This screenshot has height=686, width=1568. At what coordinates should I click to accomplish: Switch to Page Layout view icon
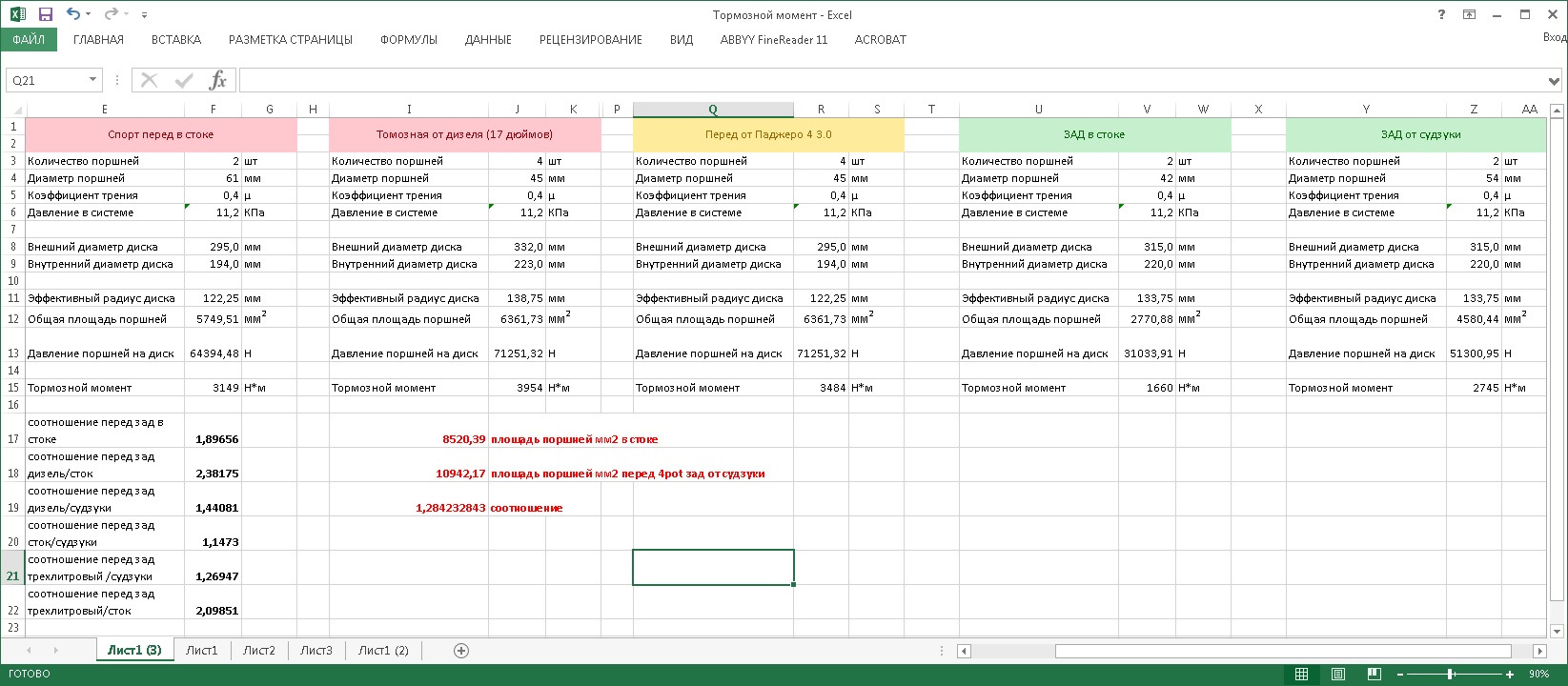coord(1338,674)
